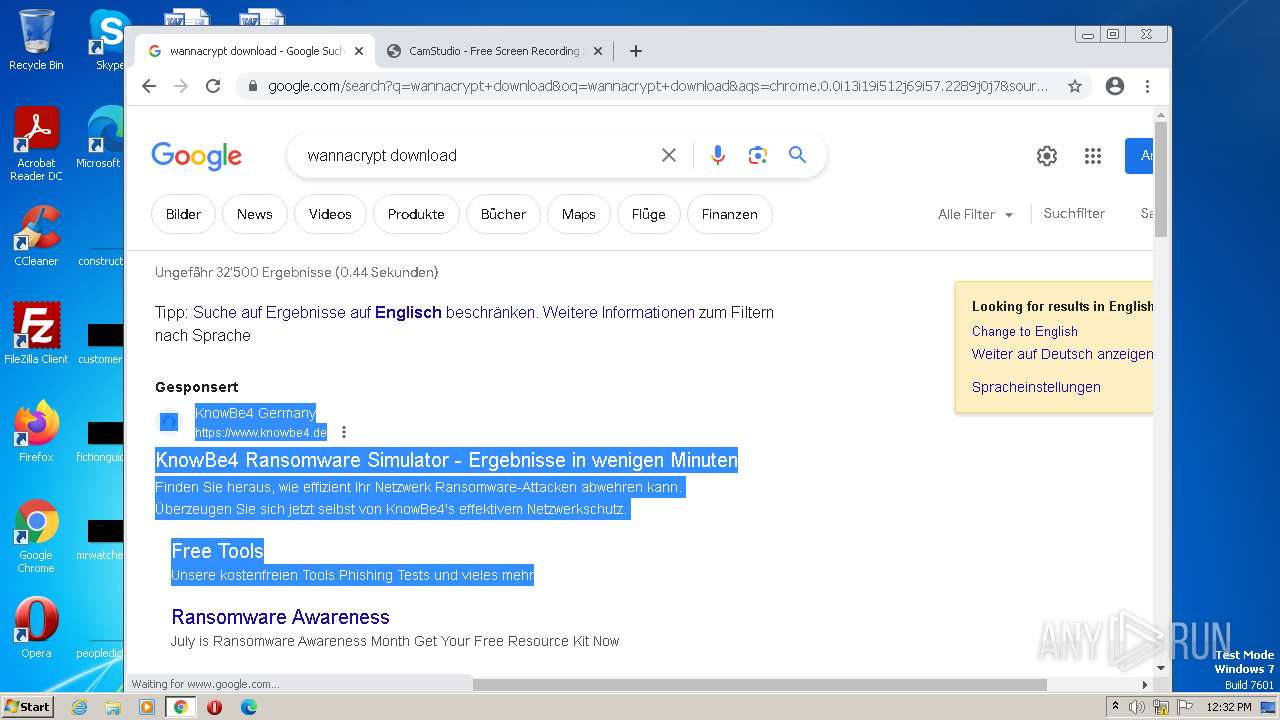Open Weitere Informationen link
The width and height of the screenshot is (1280, 720).
[x=618, y=312]
